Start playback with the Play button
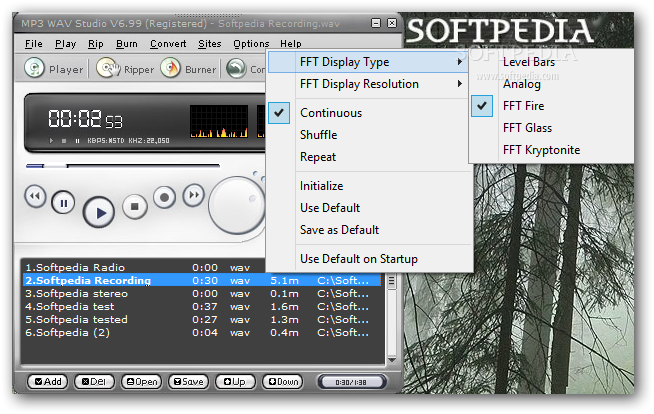The image size is (654, 414). (x=99, y=213)
